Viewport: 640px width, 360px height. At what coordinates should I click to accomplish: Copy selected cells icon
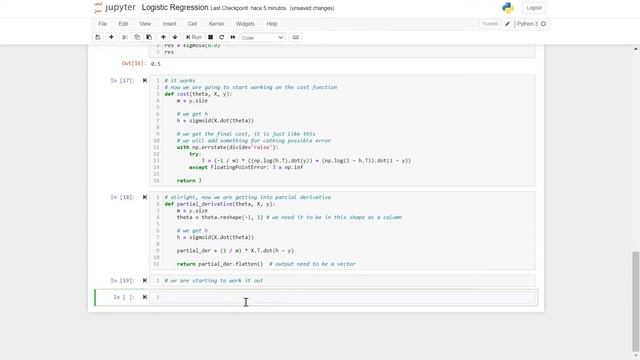(137, 37)
